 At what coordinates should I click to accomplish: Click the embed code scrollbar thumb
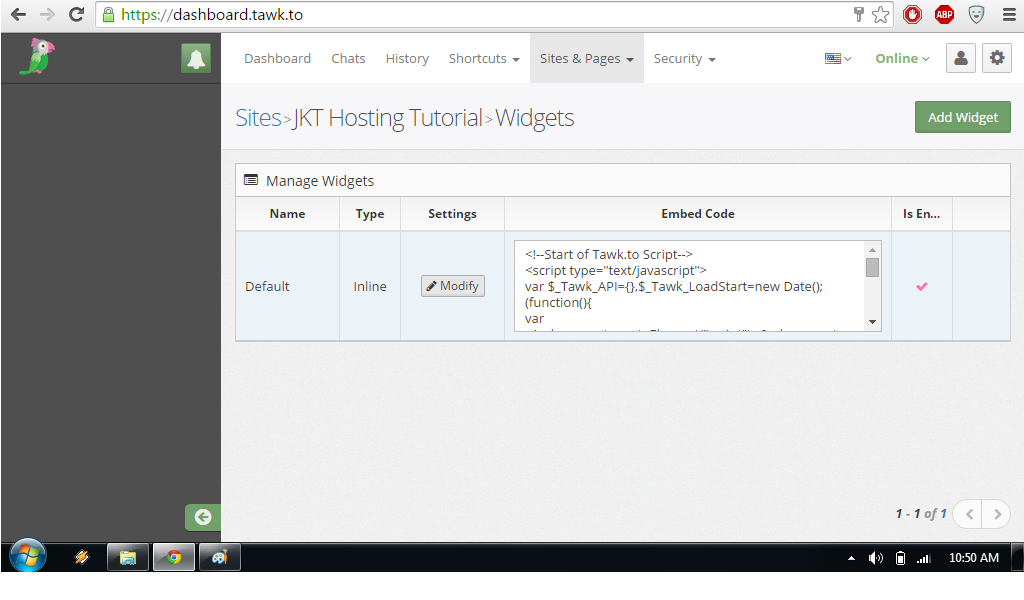coord(872,268)
